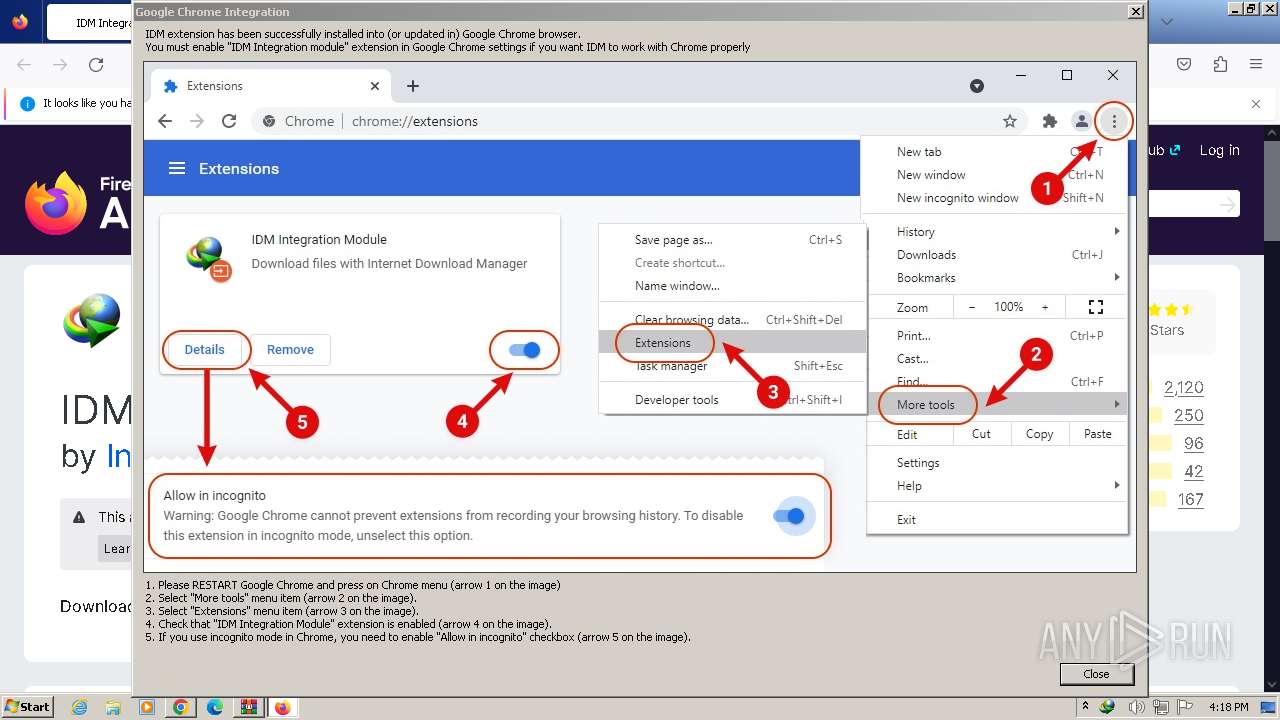The height and width of the screenshot is (720, 1280).
Task: Switch to Firefox taskbar button
Action: (x=283, y=707)
